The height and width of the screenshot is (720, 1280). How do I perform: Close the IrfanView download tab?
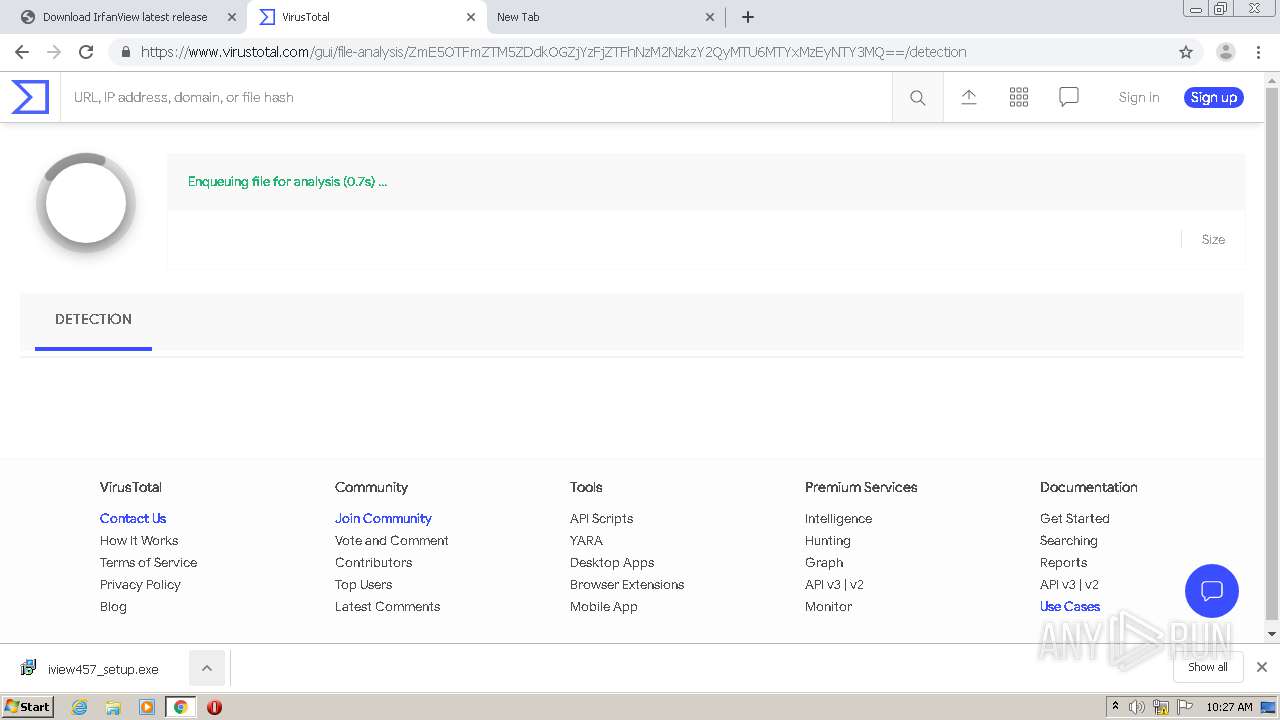(x=231, y=17)
